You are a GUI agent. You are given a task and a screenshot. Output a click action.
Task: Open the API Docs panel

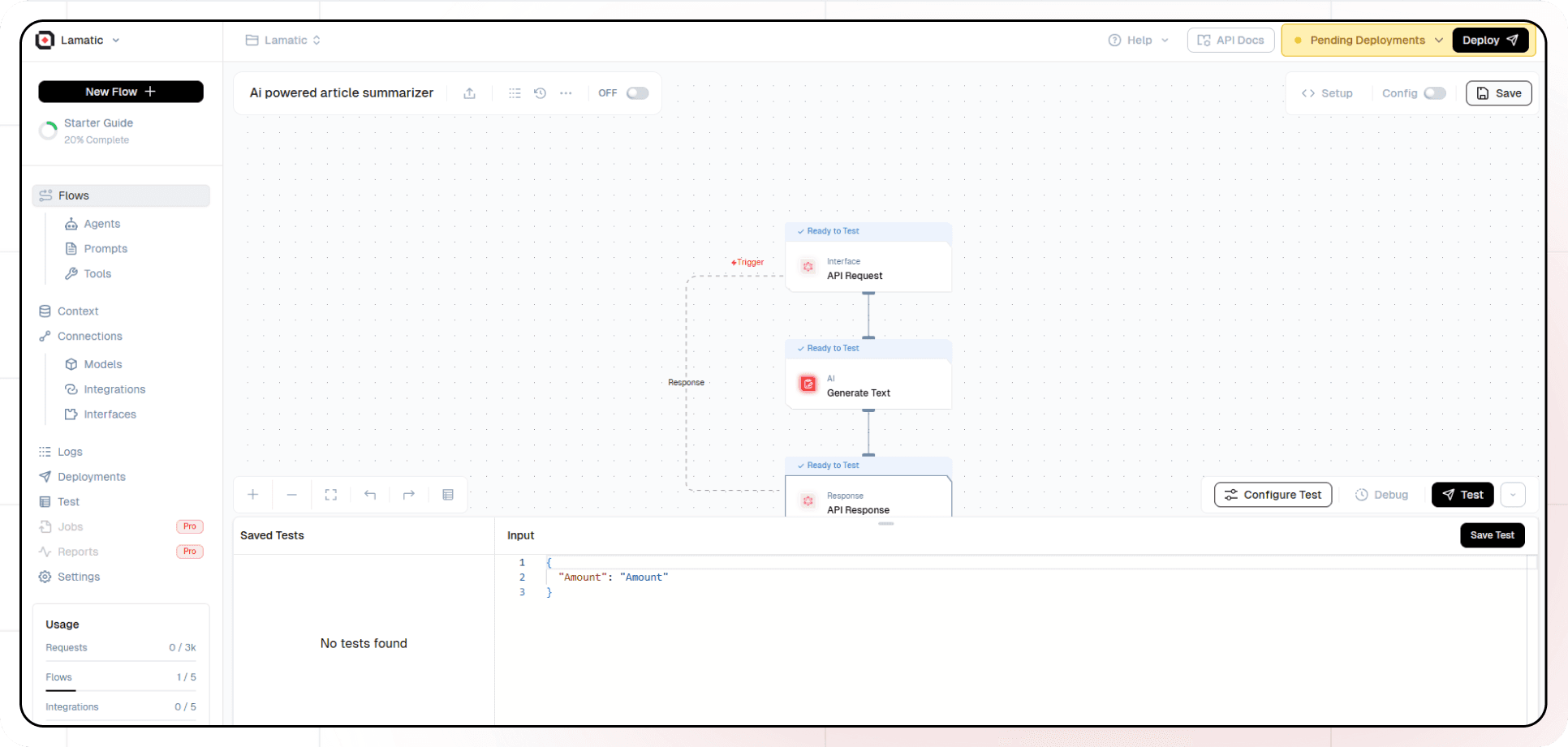pos(1230,40)
